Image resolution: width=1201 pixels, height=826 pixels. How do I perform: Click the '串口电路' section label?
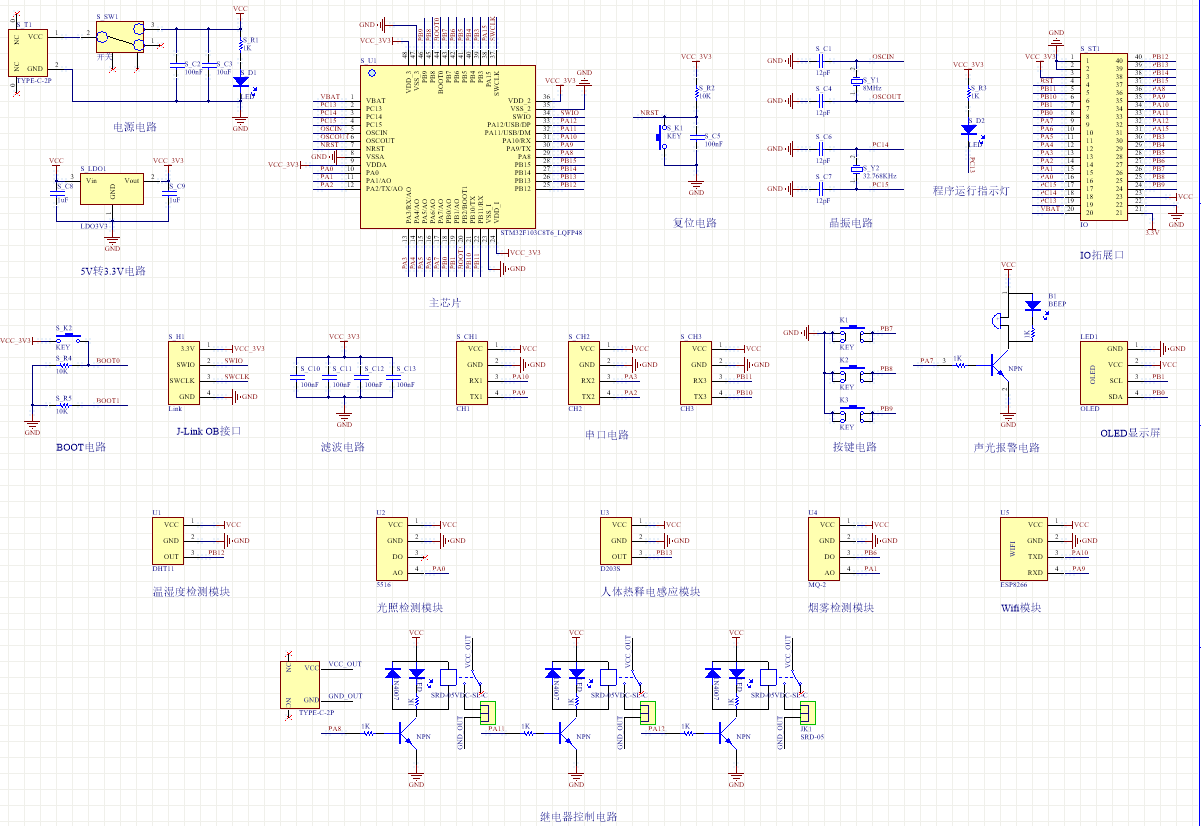[607, 435]
